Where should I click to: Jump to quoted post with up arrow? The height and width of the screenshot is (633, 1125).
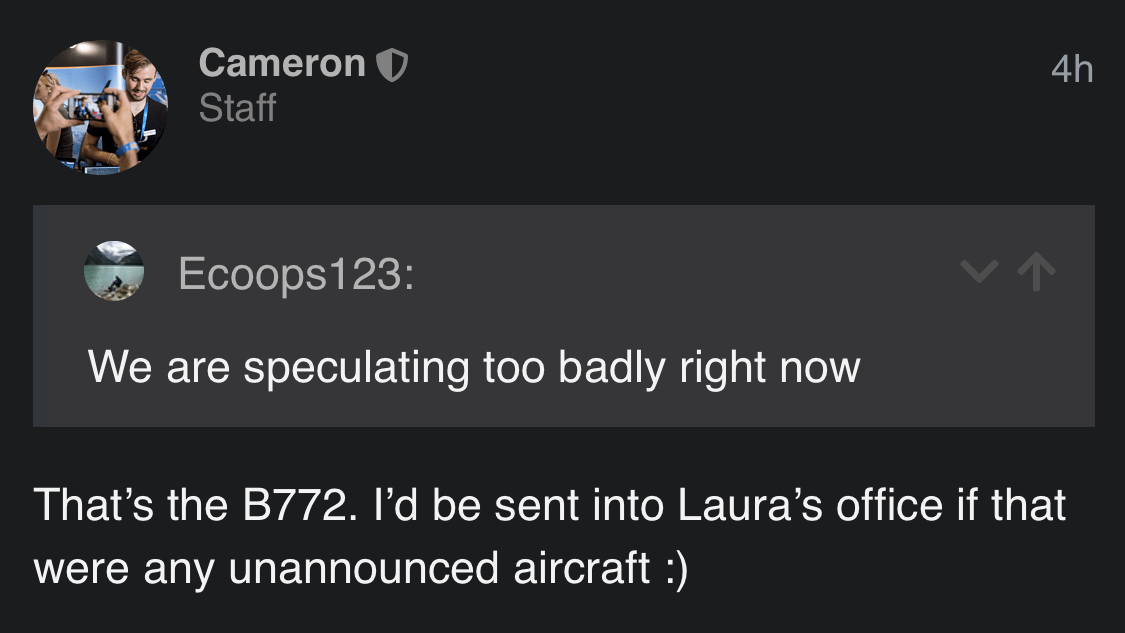[x=1035, y=271]
